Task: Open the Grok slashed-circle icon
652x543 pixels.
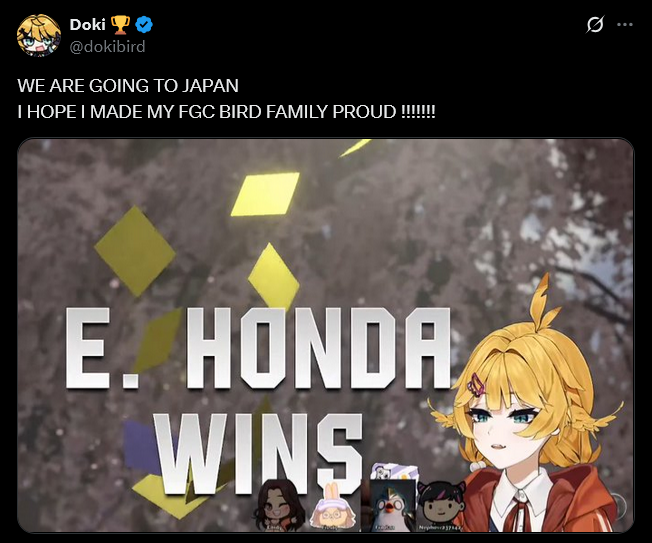Action: [595, 25]
